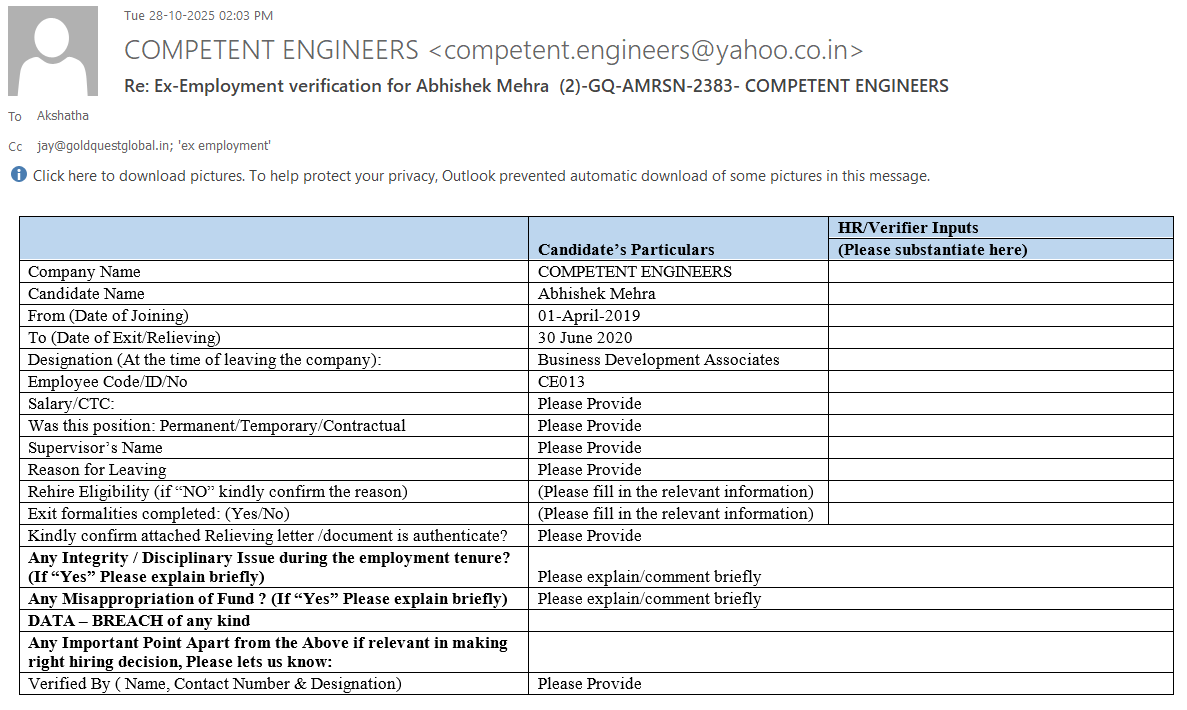Click the verifier cell for Reason for Leaving
This screenshot has height=710, width=1187.
point(1000,470)
